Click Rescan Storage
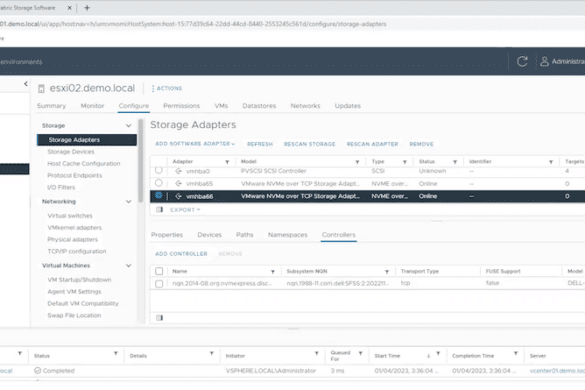The width and height of the screenshot is (585, 390). click(310, 144)
